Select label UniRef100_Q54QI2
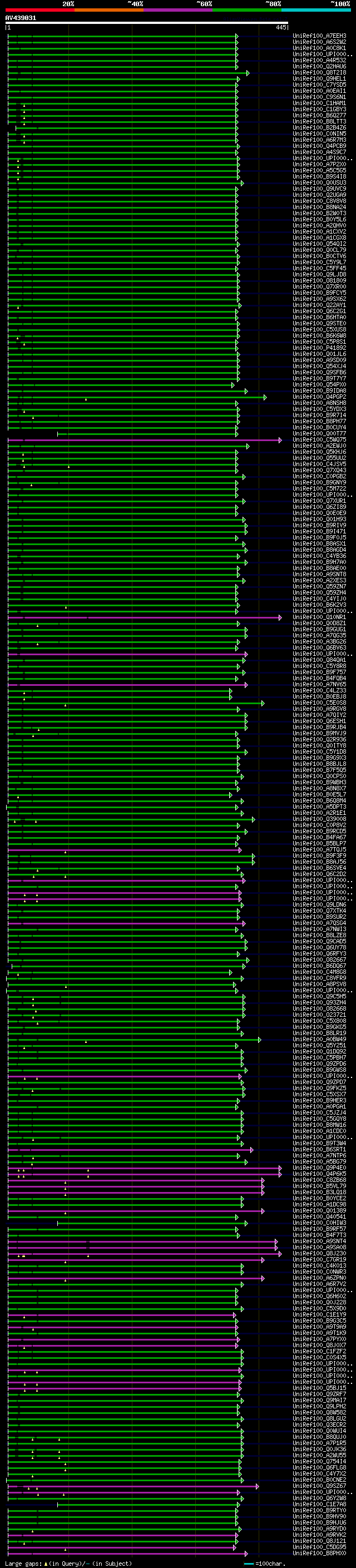356x1568 pixels. (319, 244)
